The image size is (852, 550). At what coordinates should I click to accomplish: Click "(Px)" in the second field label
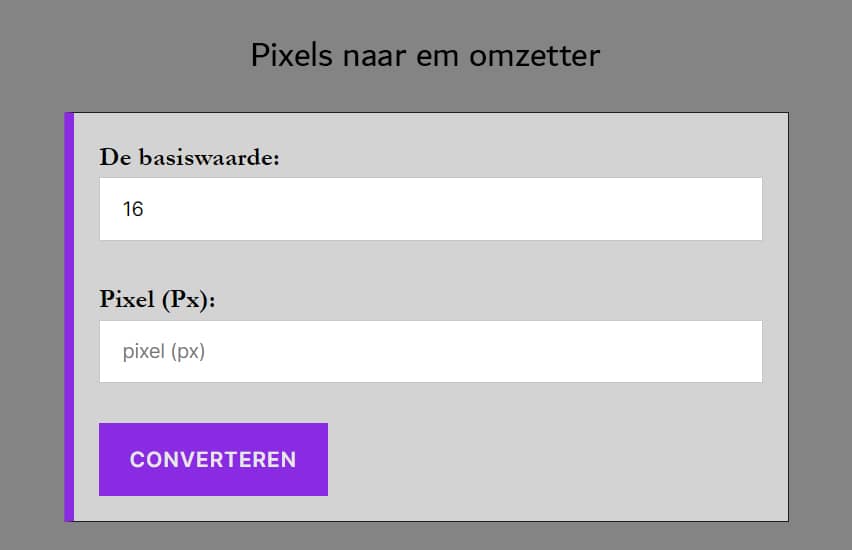[x=188, y=300]
